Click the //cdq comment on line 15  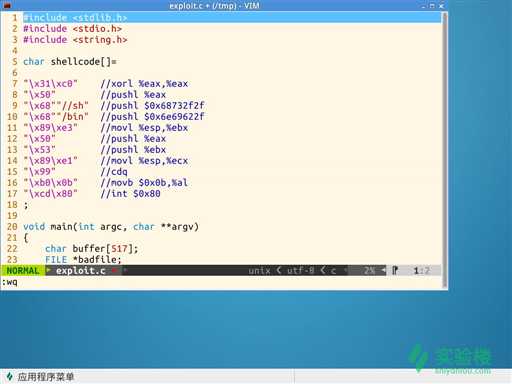[x=114, y=172]
